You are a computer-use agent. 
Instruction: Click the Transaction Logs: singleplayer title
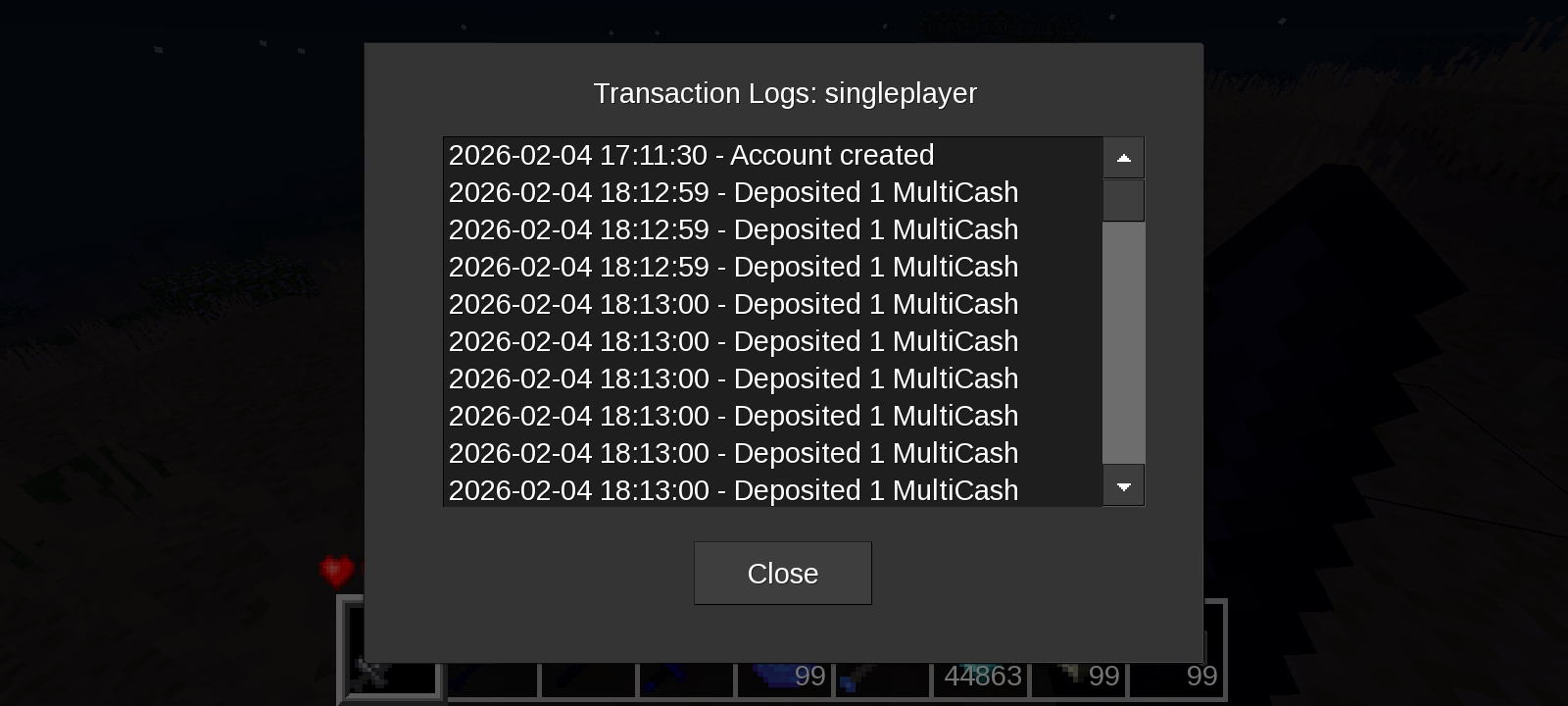[x=785, y=93]
